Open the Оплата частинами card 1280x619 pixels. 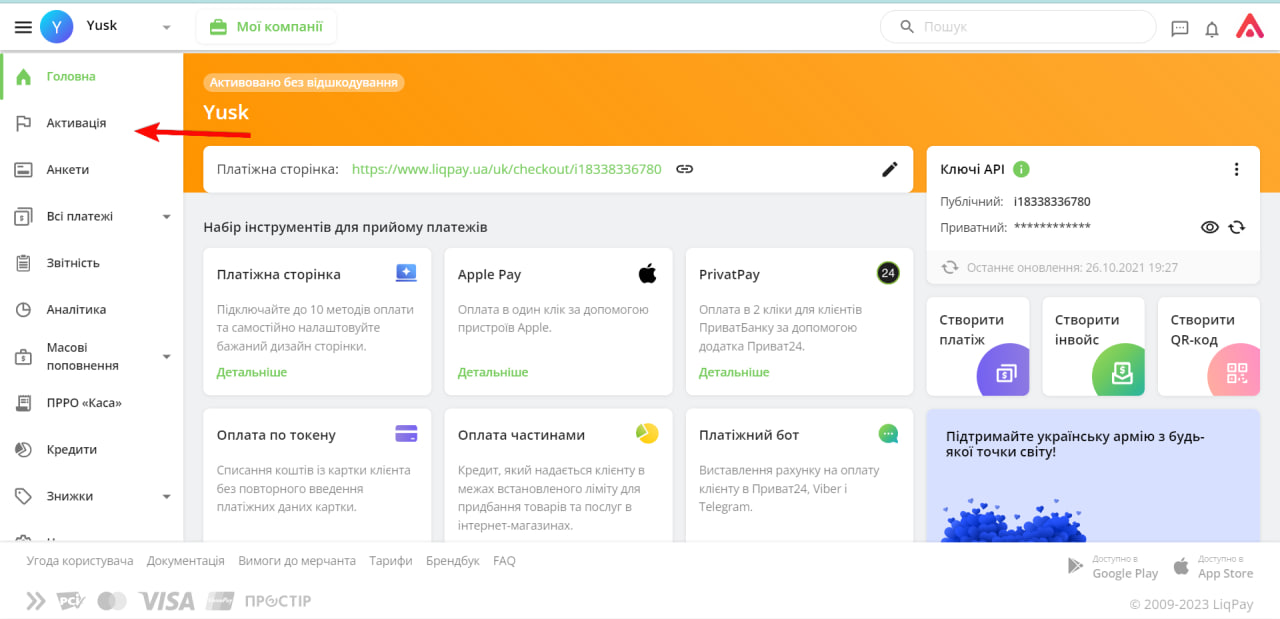pos(558,475)
